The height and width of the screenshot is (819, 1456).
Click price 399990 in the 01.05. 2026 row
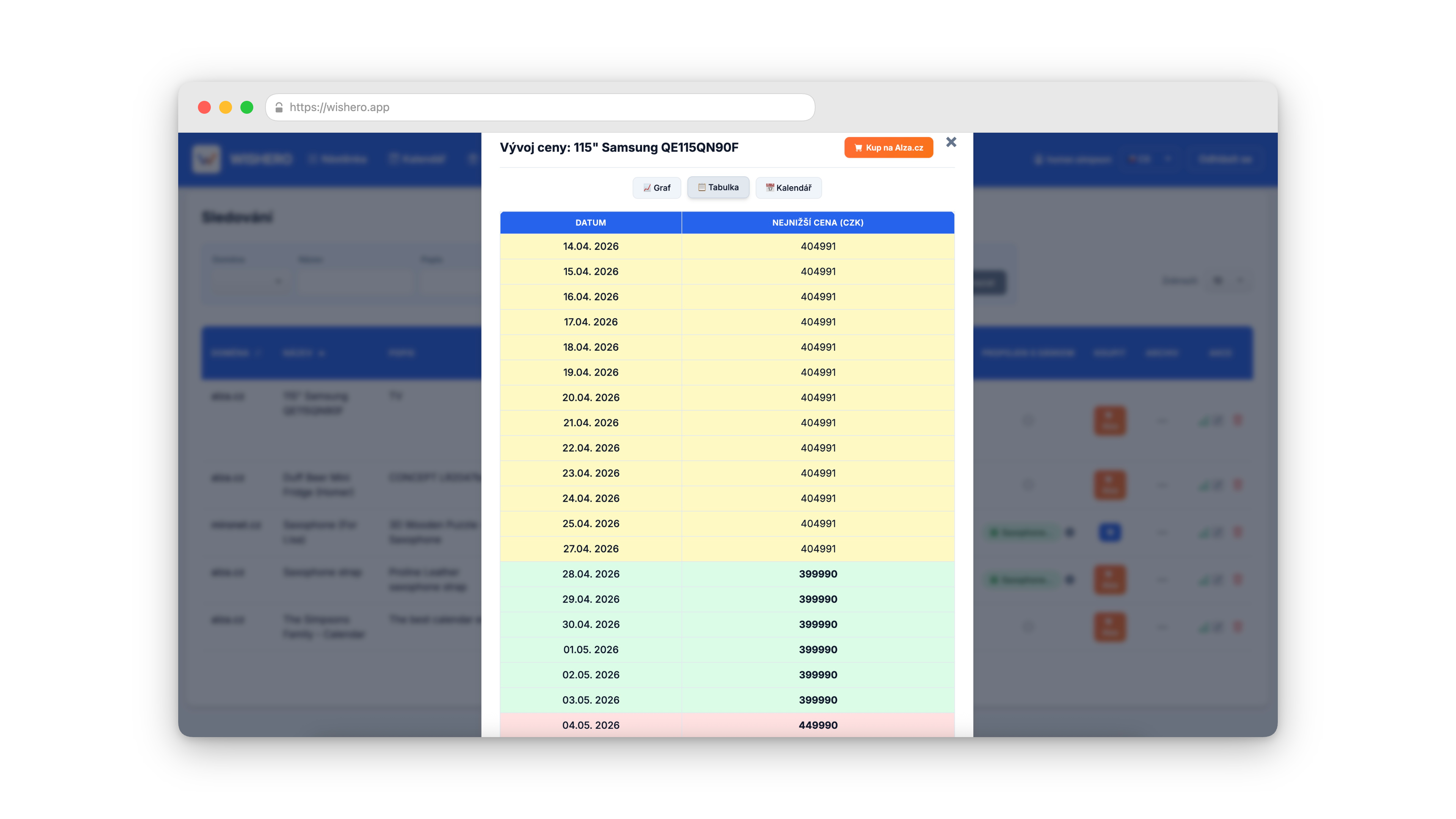pos(818,650)
